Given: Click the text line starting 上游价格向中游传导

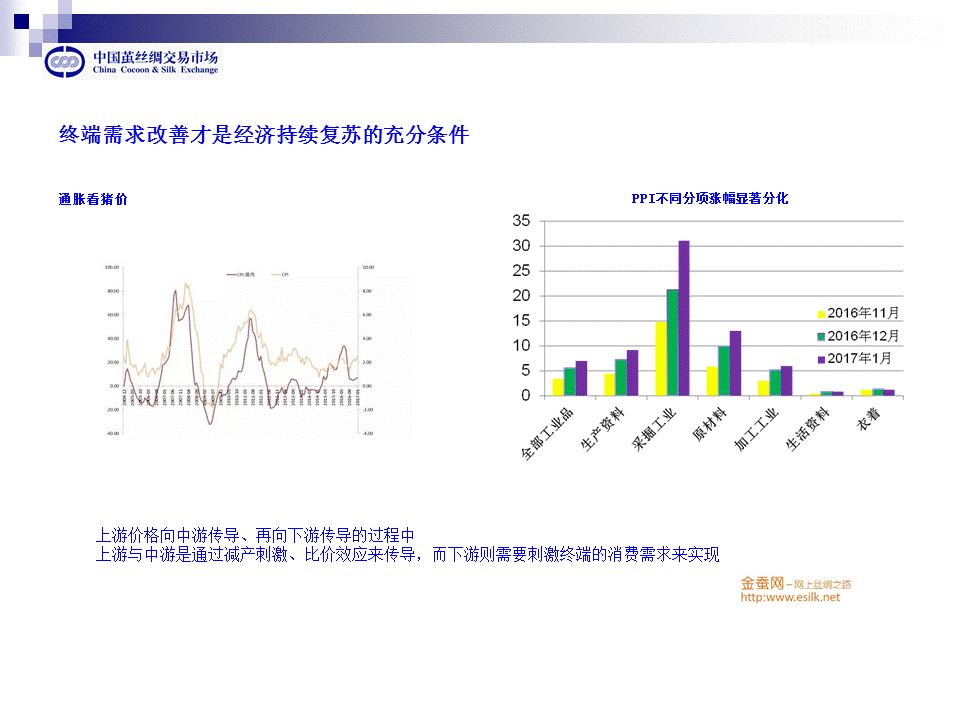Looking at the screenshot, I should (254, 535).
